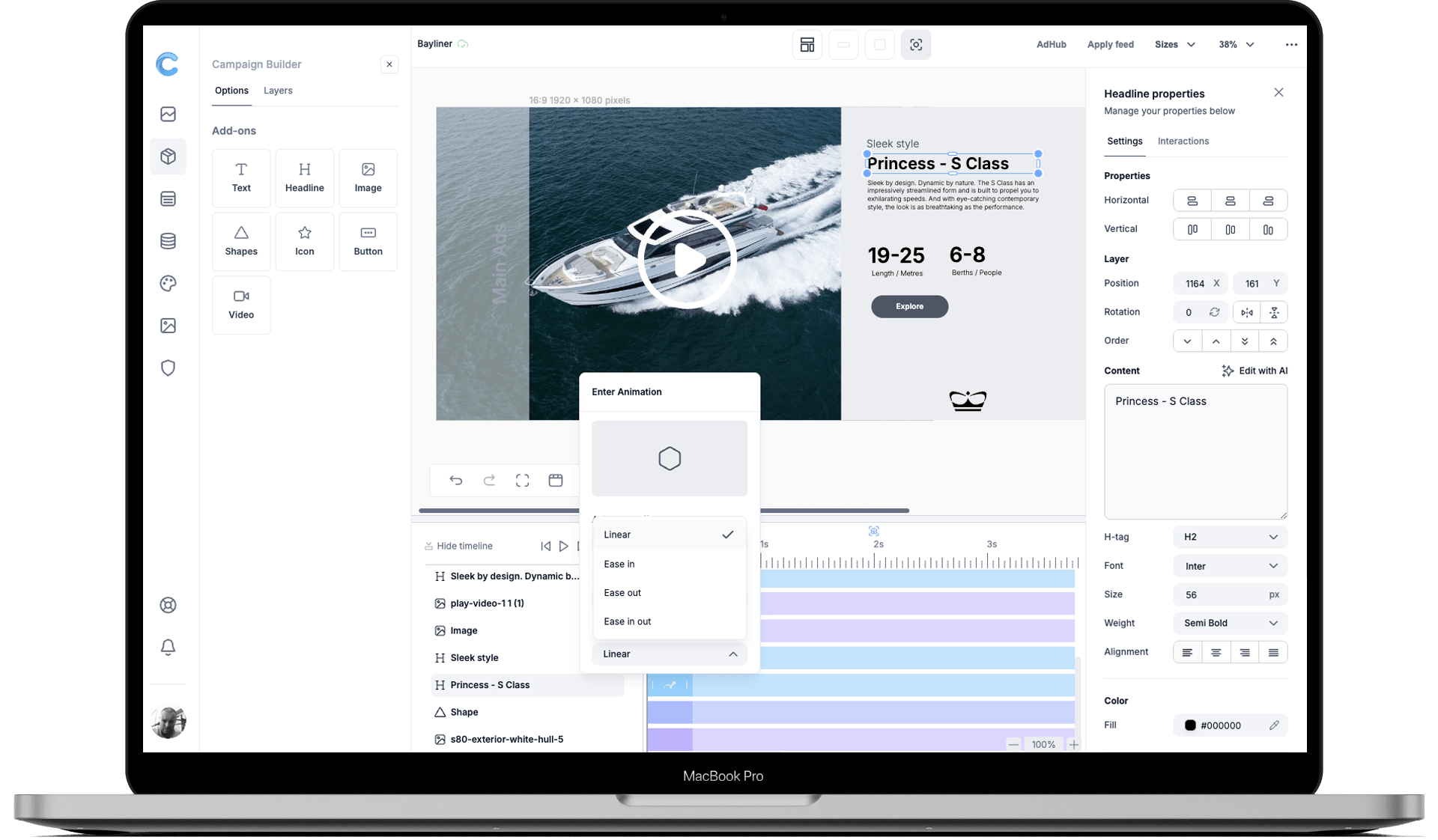Play the timeline animation

(x=563, y=547)
